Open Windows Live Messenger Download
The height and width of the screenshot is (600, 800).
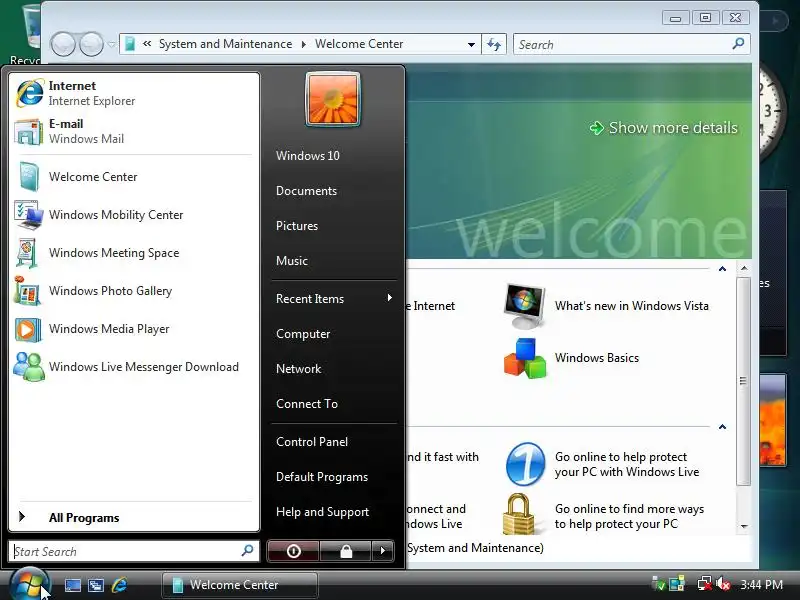tap(134, 367)
